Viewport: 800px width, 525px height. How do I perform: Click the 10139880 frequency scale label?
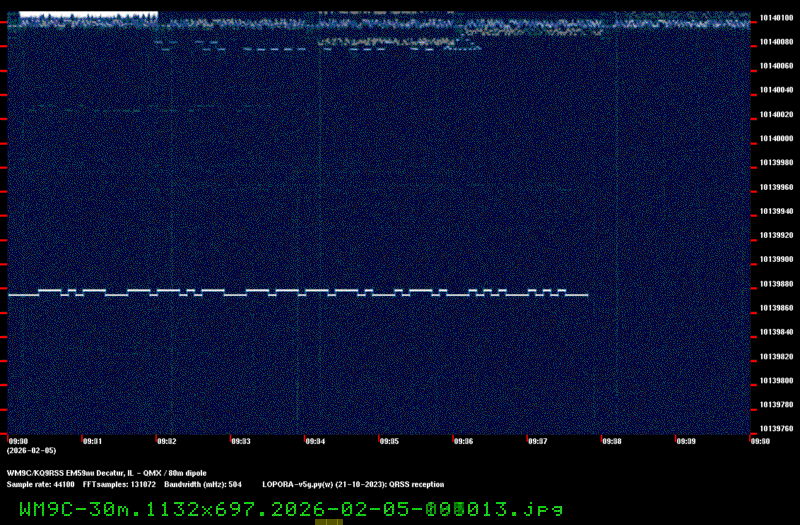776,284
